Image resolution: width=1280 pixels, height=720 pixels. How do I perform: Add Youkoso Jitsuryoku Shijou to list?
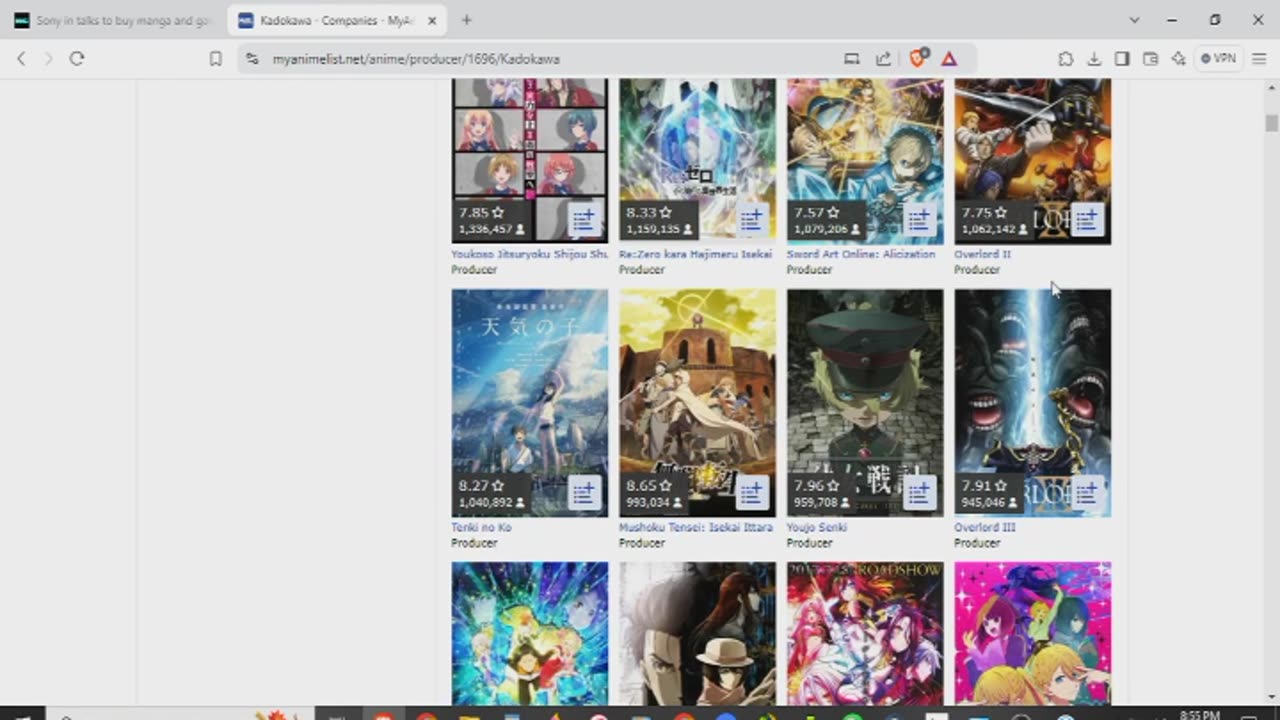[x=584, y=219]
